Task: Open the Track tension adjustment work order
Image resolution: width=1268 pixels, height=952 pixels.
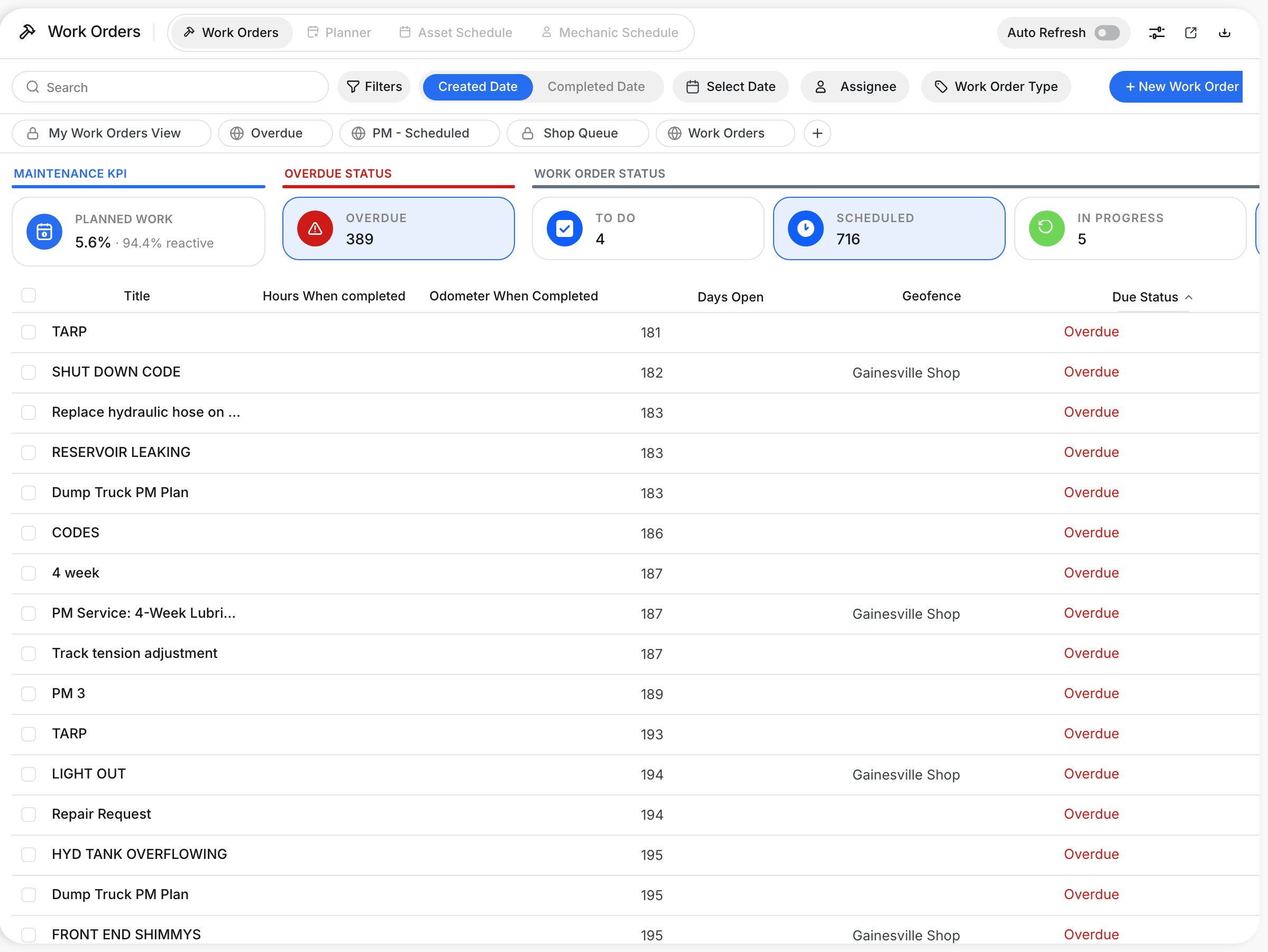Action: 135,654
